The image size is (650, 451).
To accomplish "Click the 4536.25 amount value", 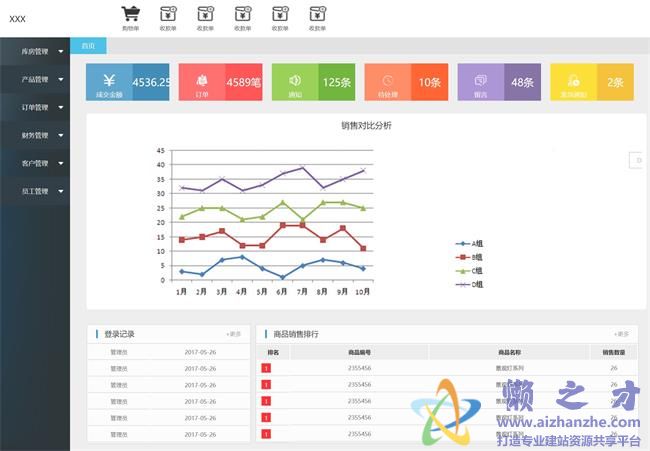I will point(151,82).
